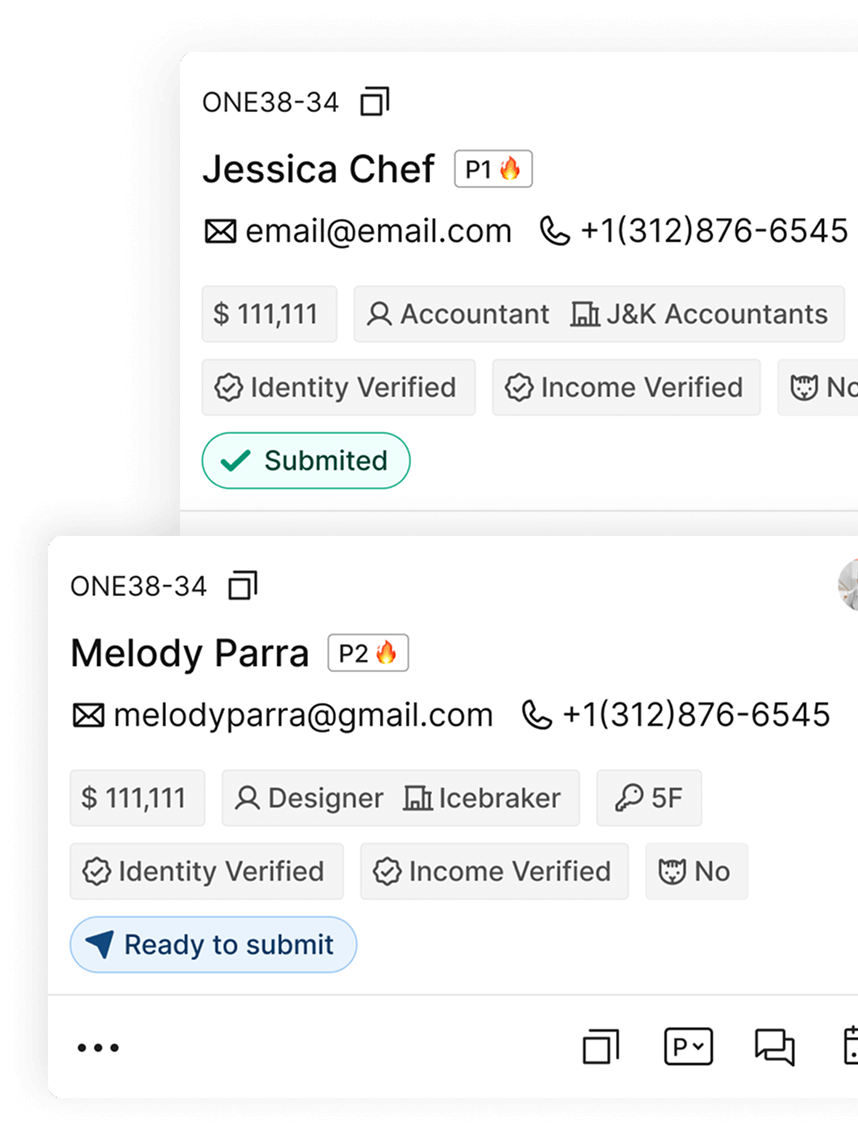
Task: Open the comments chat icon in bottom toolbar
Action: point(774,1047)
